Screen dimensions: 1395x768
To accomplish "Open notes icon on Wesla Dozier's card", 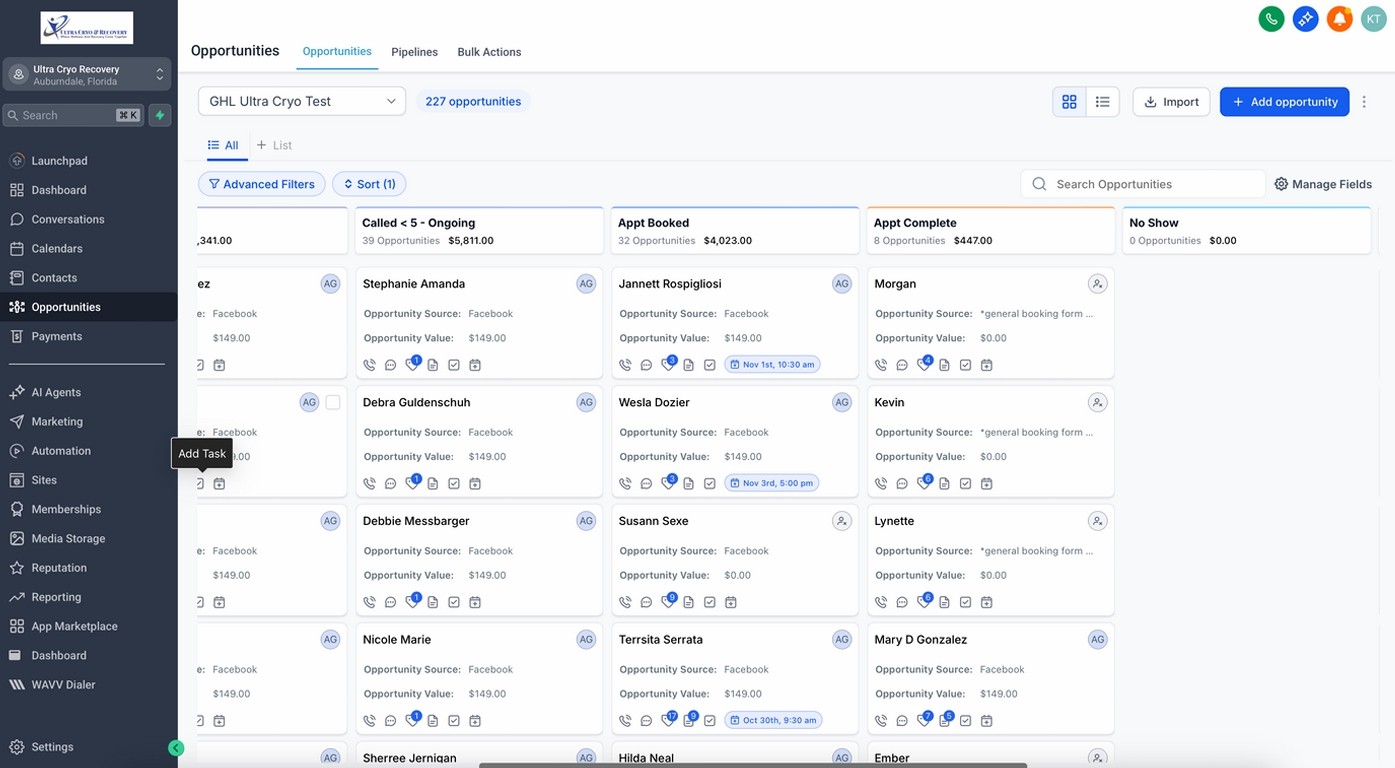I will pyautogui.click(x=688, y=483).
